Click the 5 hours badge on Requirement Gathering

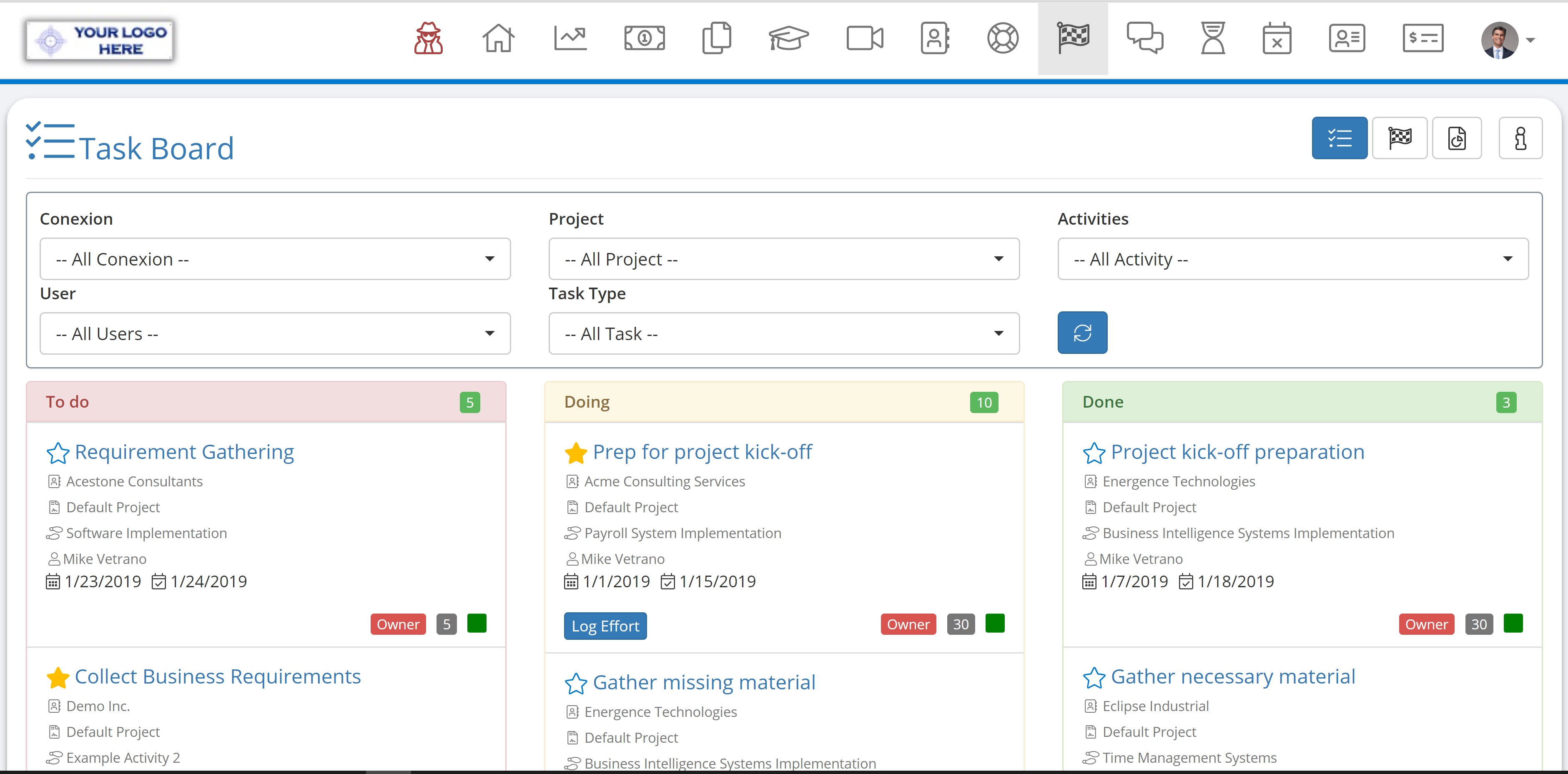[x=446, y=624]
